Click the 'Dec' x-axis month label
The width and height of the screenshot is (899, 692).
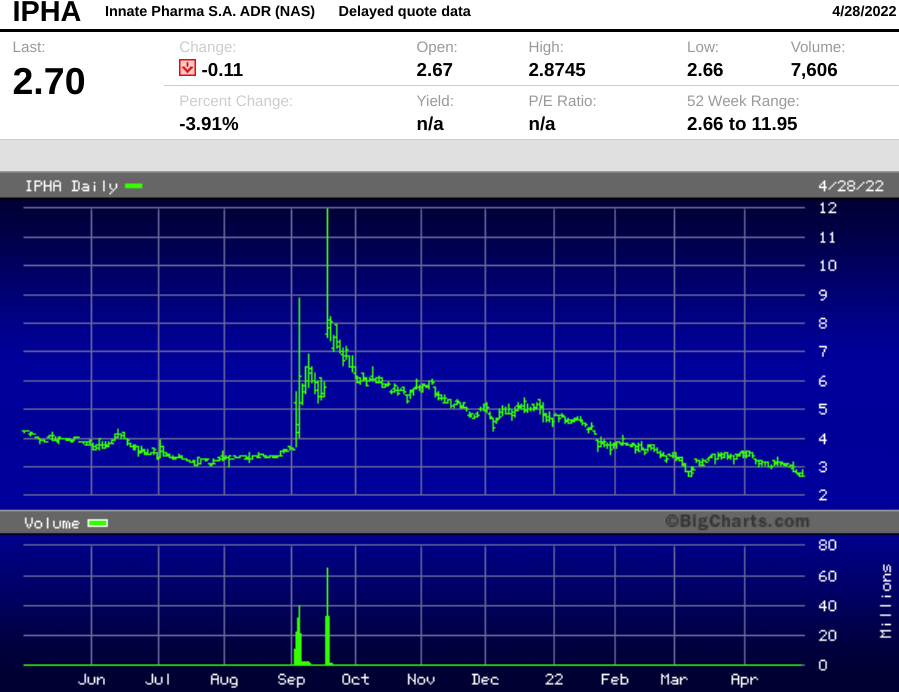point(485,679)
